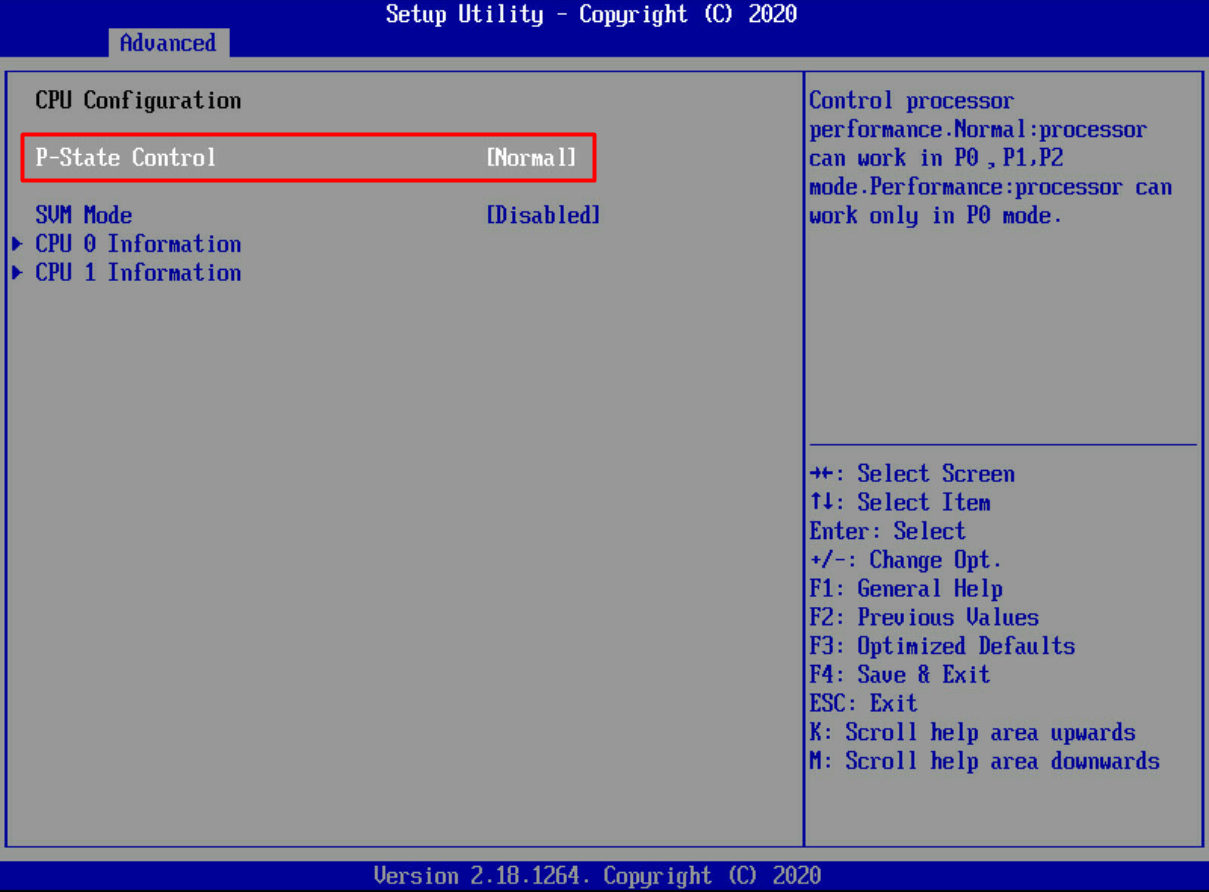Click the left-right arrows Select Screen hint
1209x892 pixels.
click(x=912, y=474)
